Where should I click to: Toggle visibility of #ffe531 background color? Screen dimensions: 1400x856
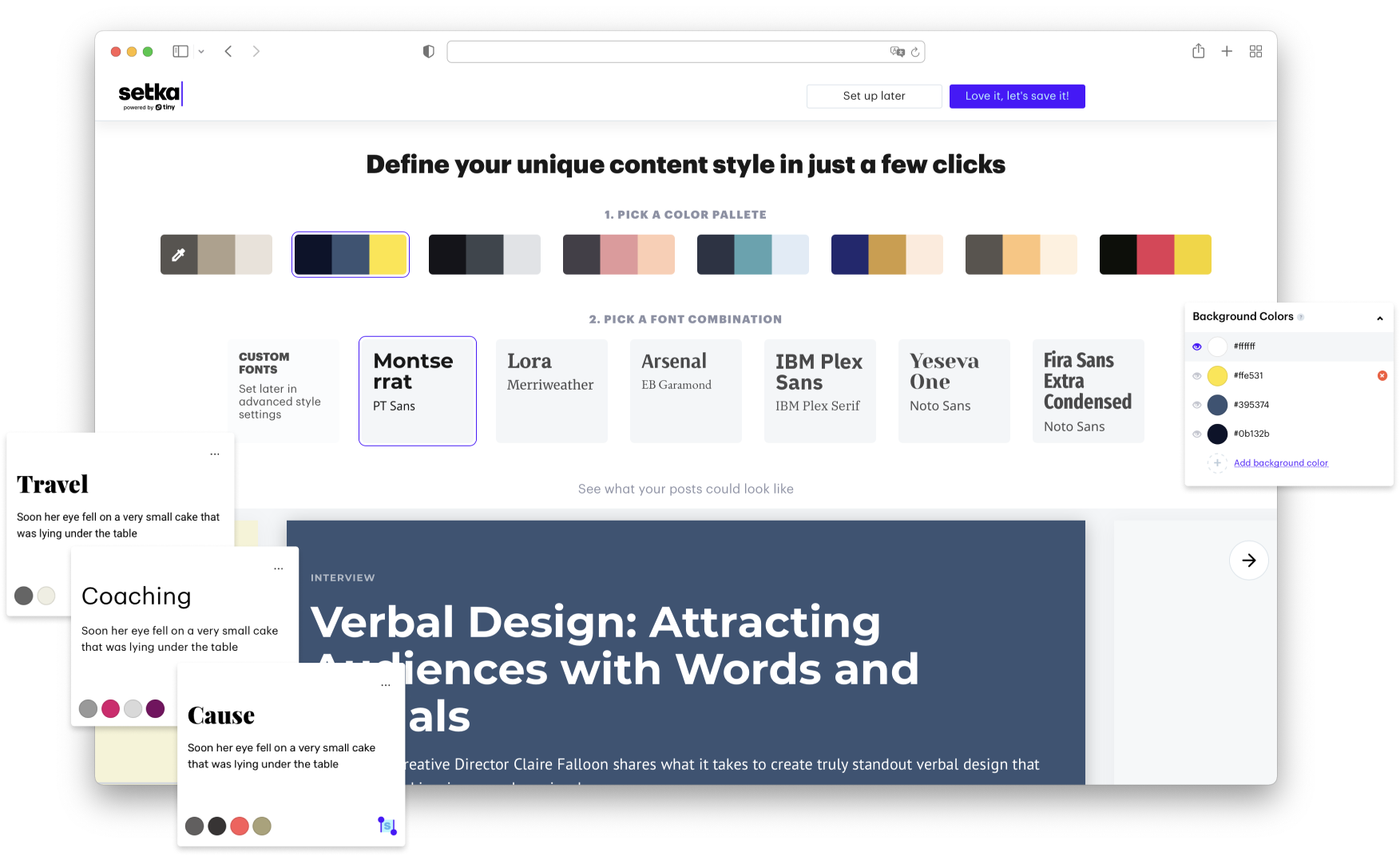[x=1196, y=376]
